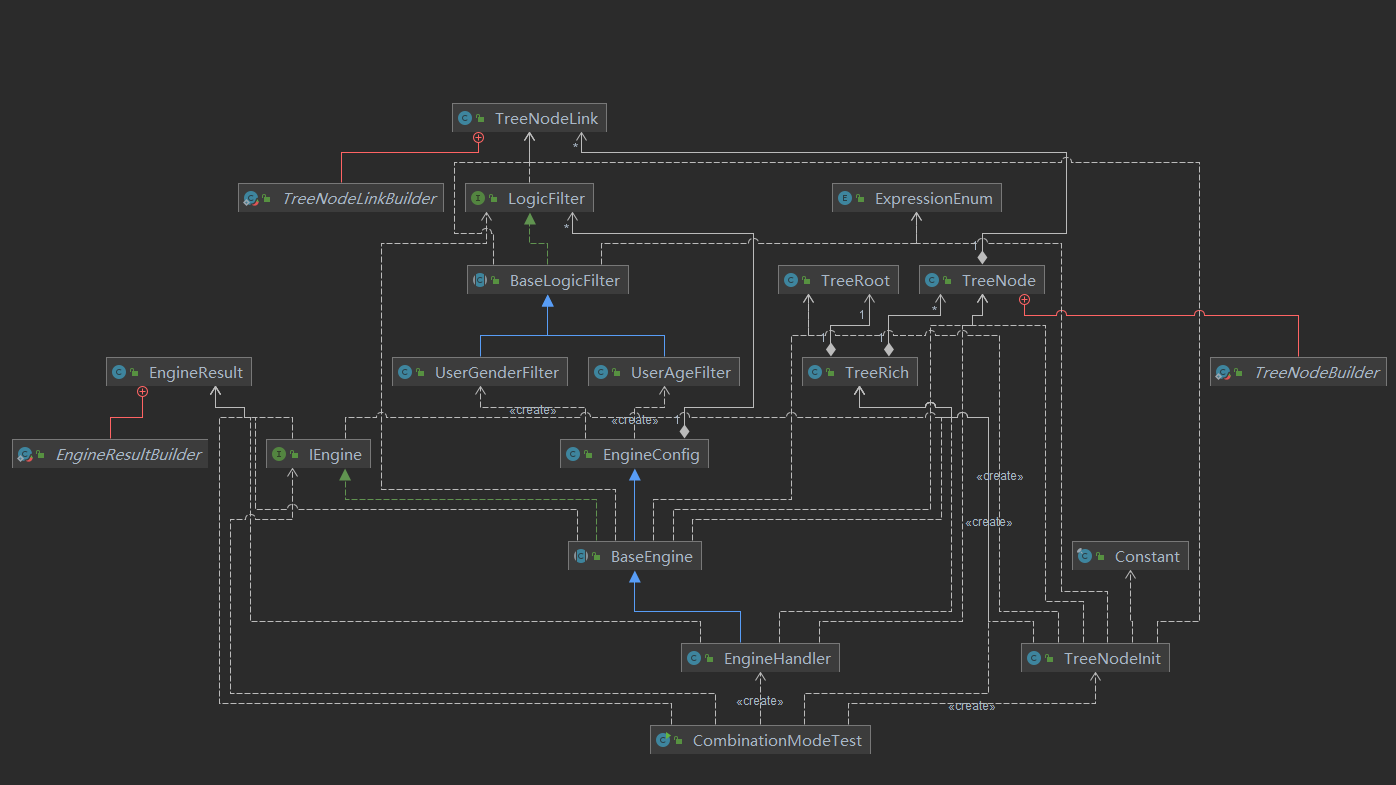Click the inner-class plus marker under EngineResult
Screen dimensions: 1396x785
click(x=142, y=392)
